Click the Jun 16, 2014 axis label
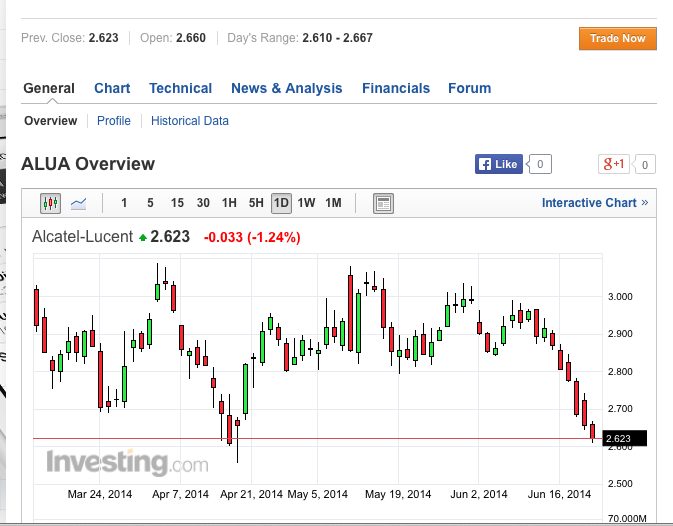The image size is (673, 526). [x=559, y=494]
